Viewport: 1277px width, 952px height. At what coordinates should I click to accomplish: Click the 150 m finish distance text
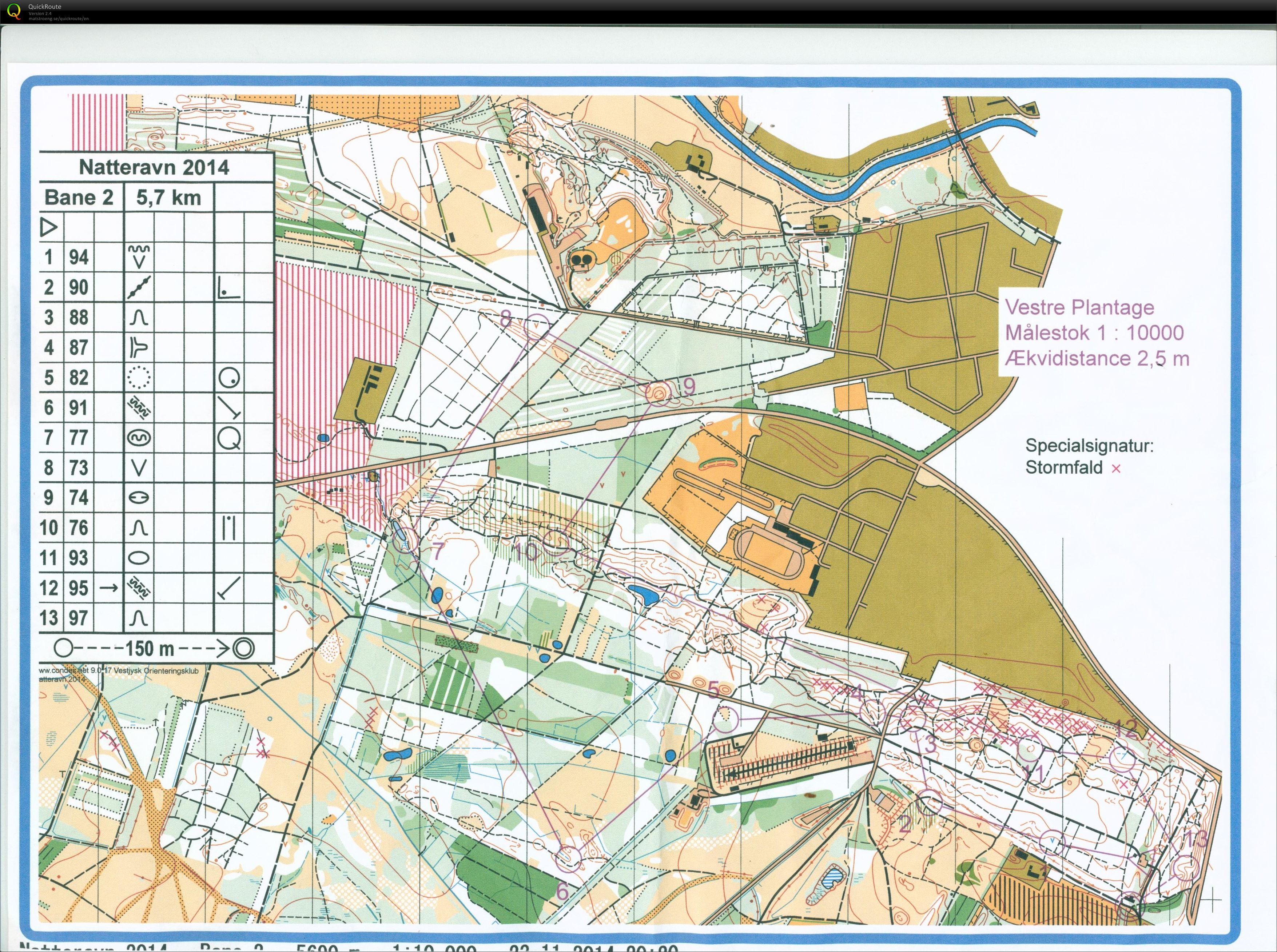(149, 648)
